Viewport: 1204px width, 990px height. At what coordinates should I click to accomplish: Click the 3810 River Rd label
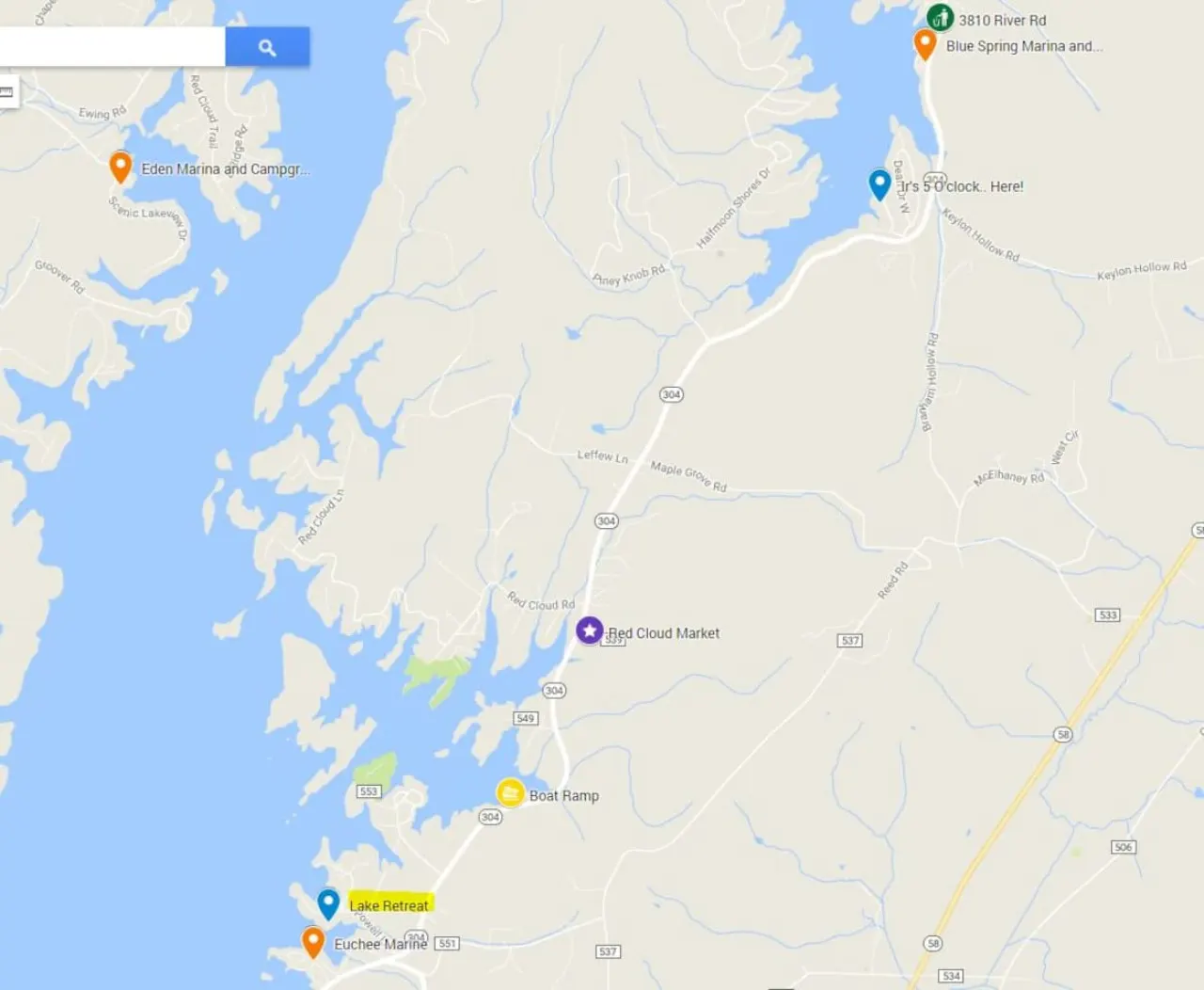pyautogui.click(x=1003, y=21)
